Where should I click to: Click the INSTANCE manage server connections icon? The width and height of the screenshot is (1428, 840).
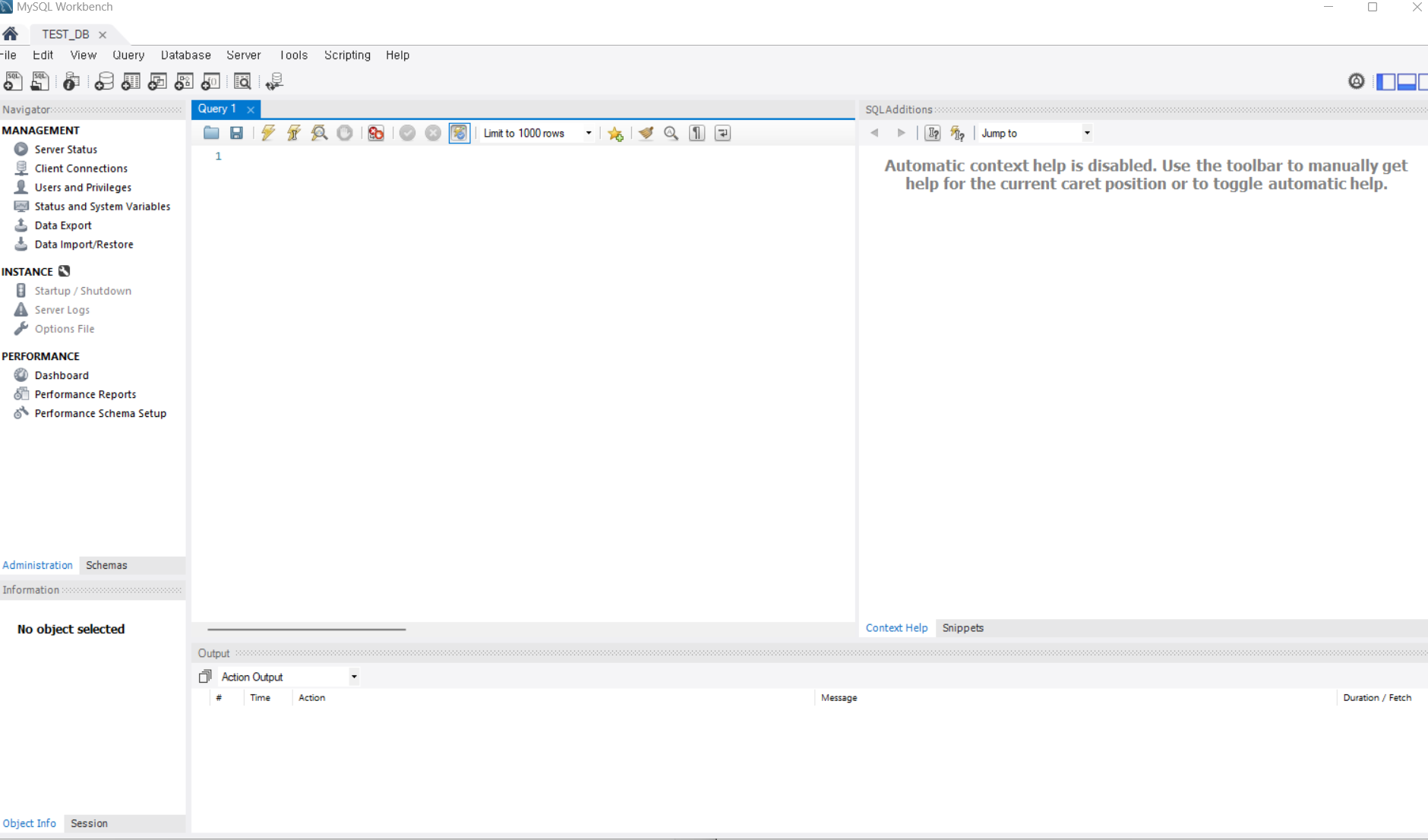point(65,271)
